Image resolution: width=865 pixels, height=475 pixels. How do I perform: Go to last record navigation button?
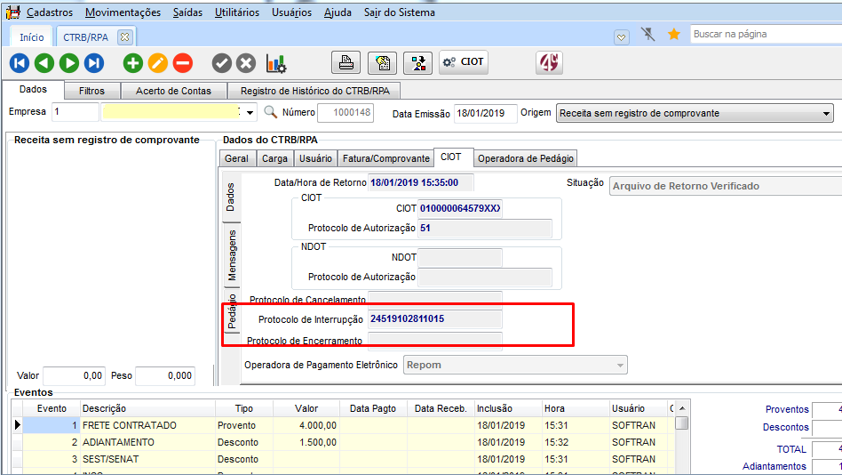pos(94,63)
